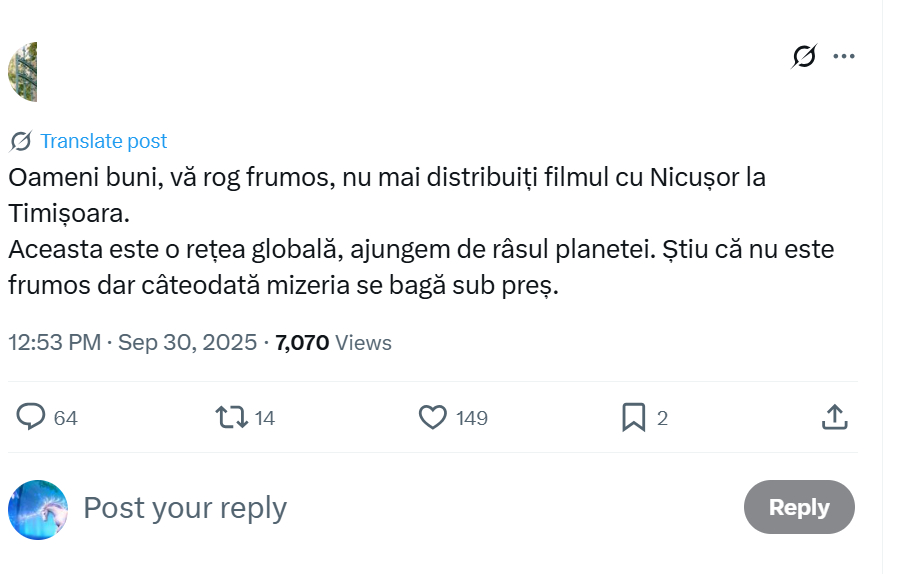Click the Romanian post text body
This screenshot has width=913, height=574.
click(x=400, y=232)
